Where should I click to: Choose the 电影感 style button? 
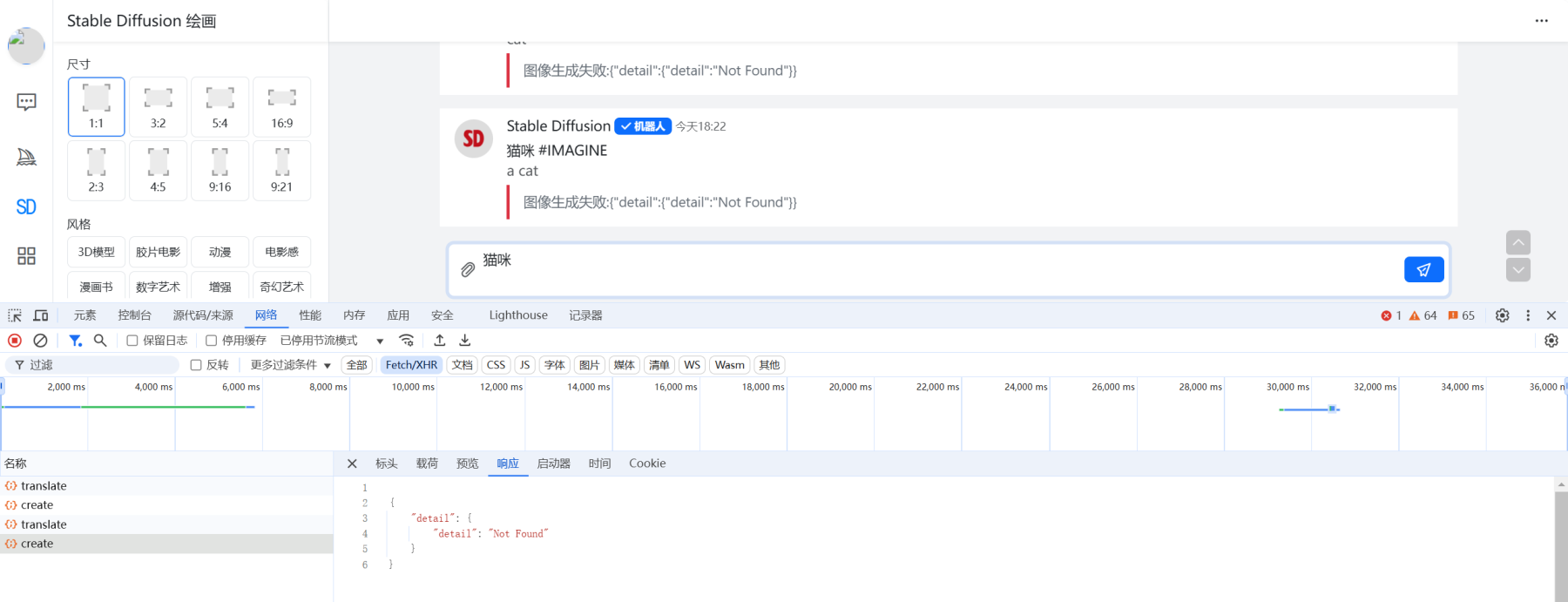coord(281,252)
